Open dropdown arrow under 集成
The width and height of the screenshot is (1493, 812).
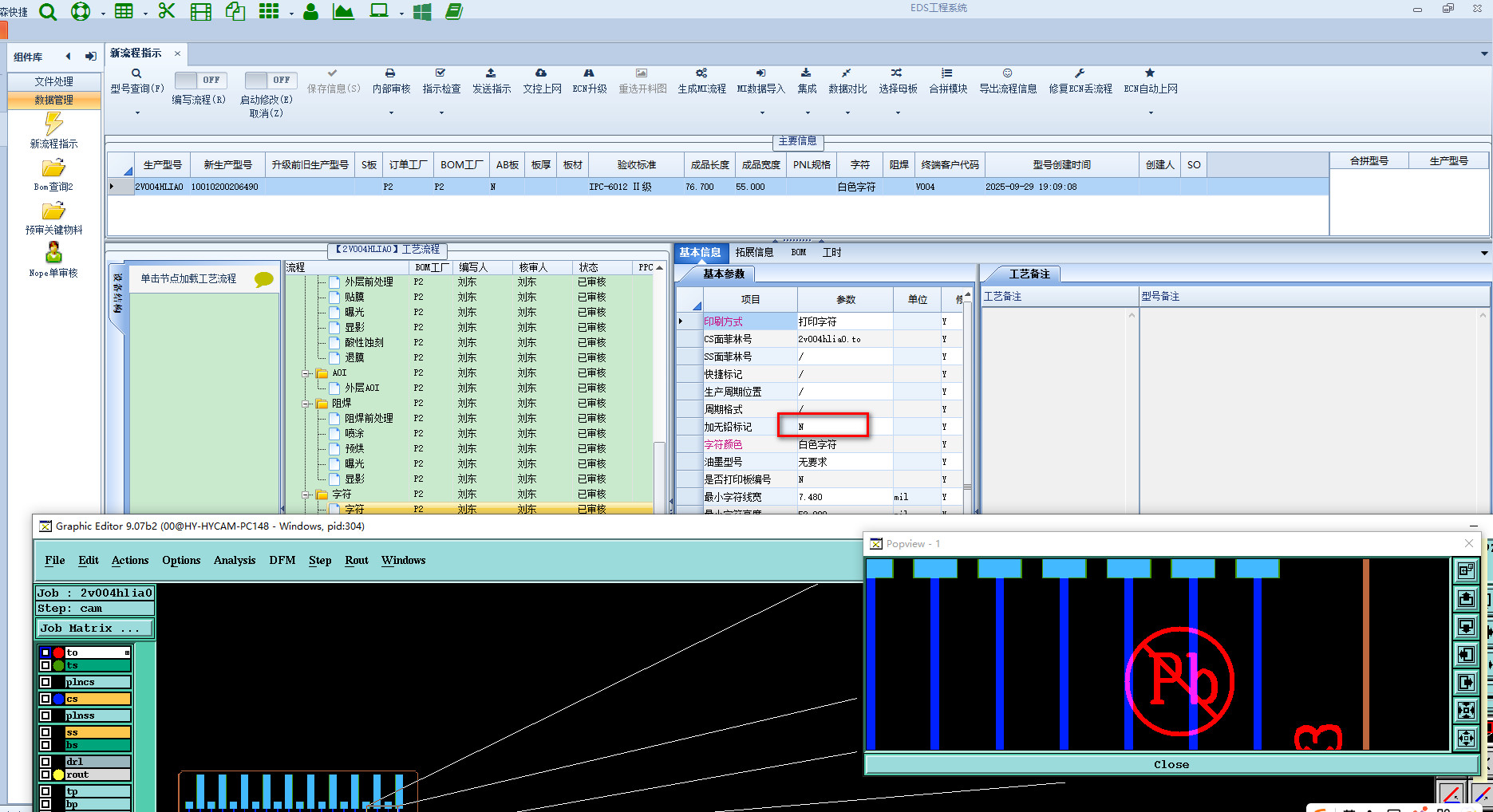tap(806, 112)
